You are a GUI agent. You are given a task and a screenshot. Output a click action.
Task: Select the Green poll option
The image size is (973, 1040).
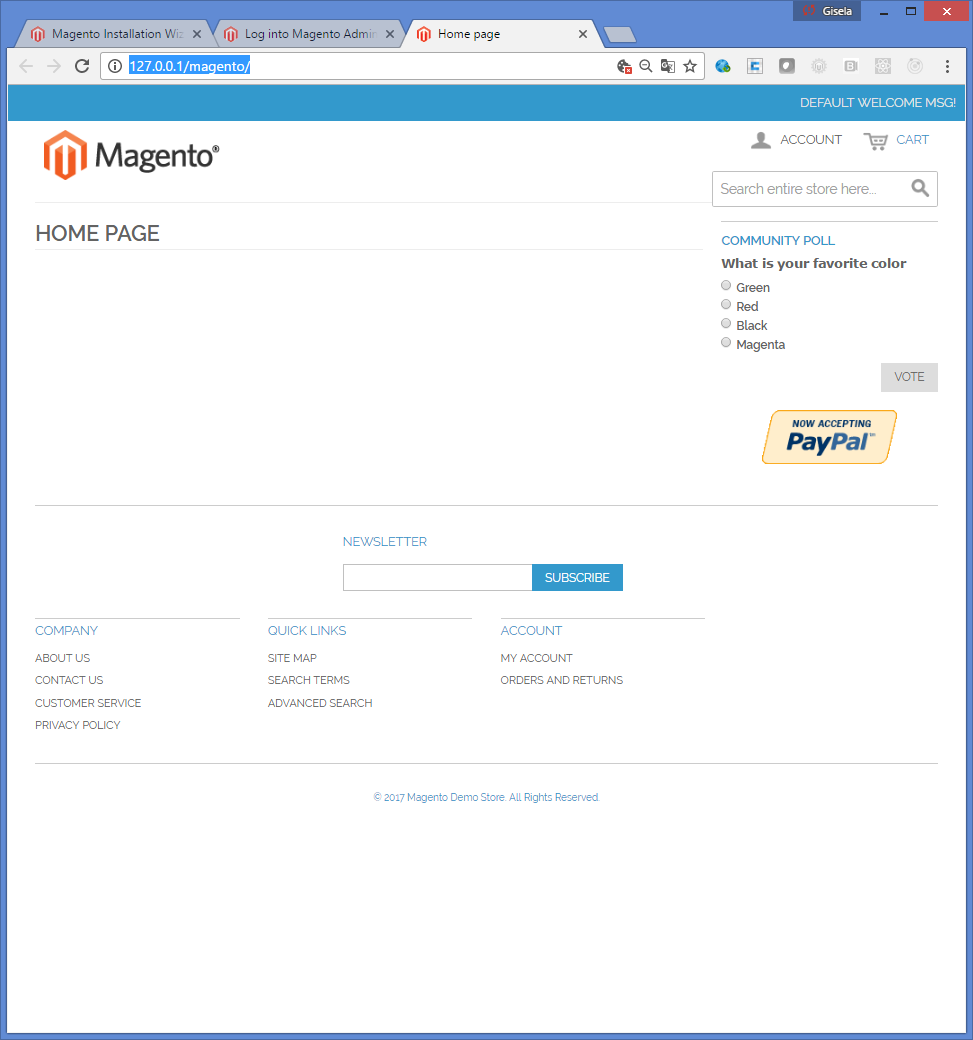pos(726,286)
